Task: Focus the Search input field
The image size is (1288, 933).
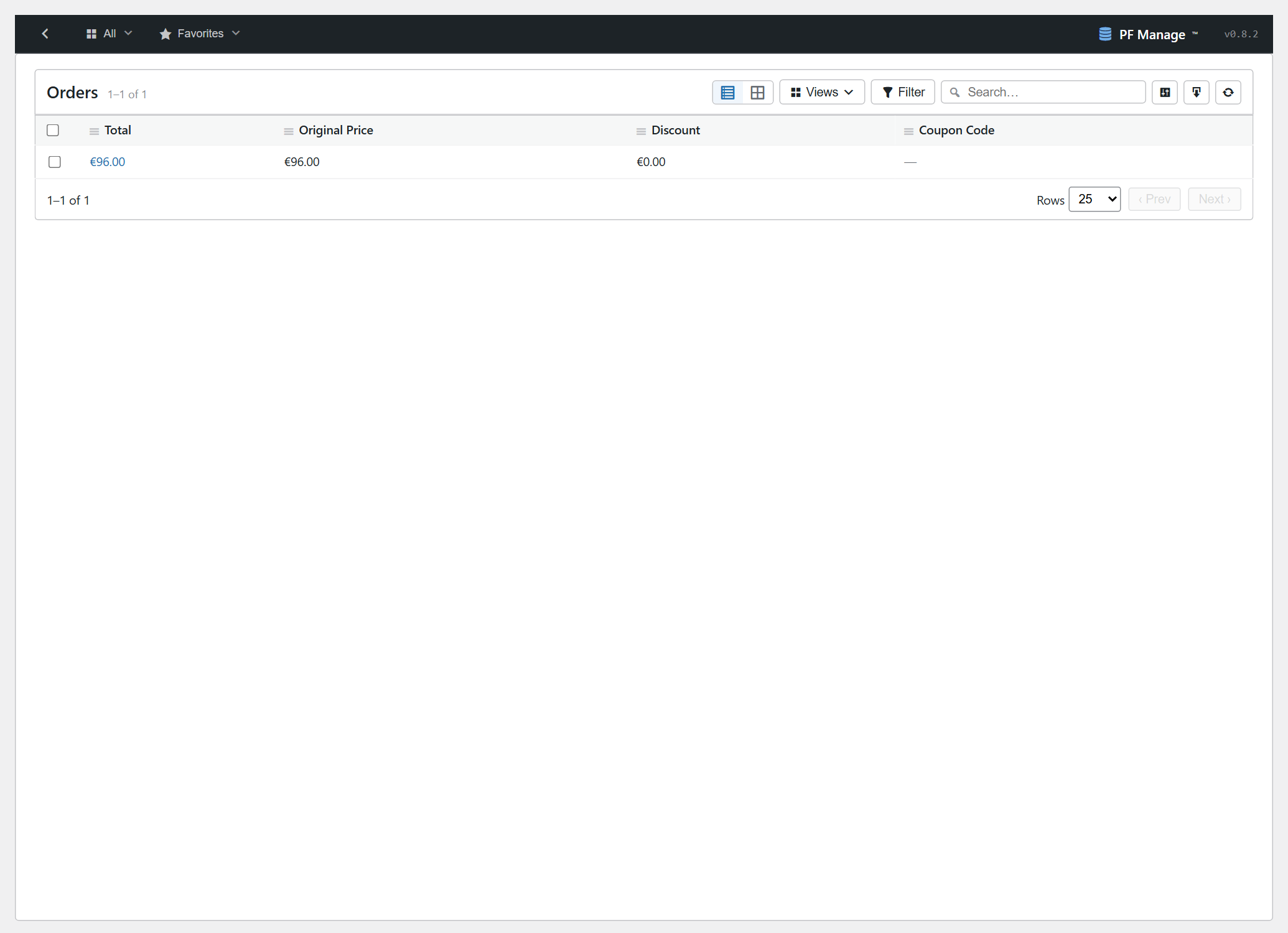Action: pos(1043,93)
